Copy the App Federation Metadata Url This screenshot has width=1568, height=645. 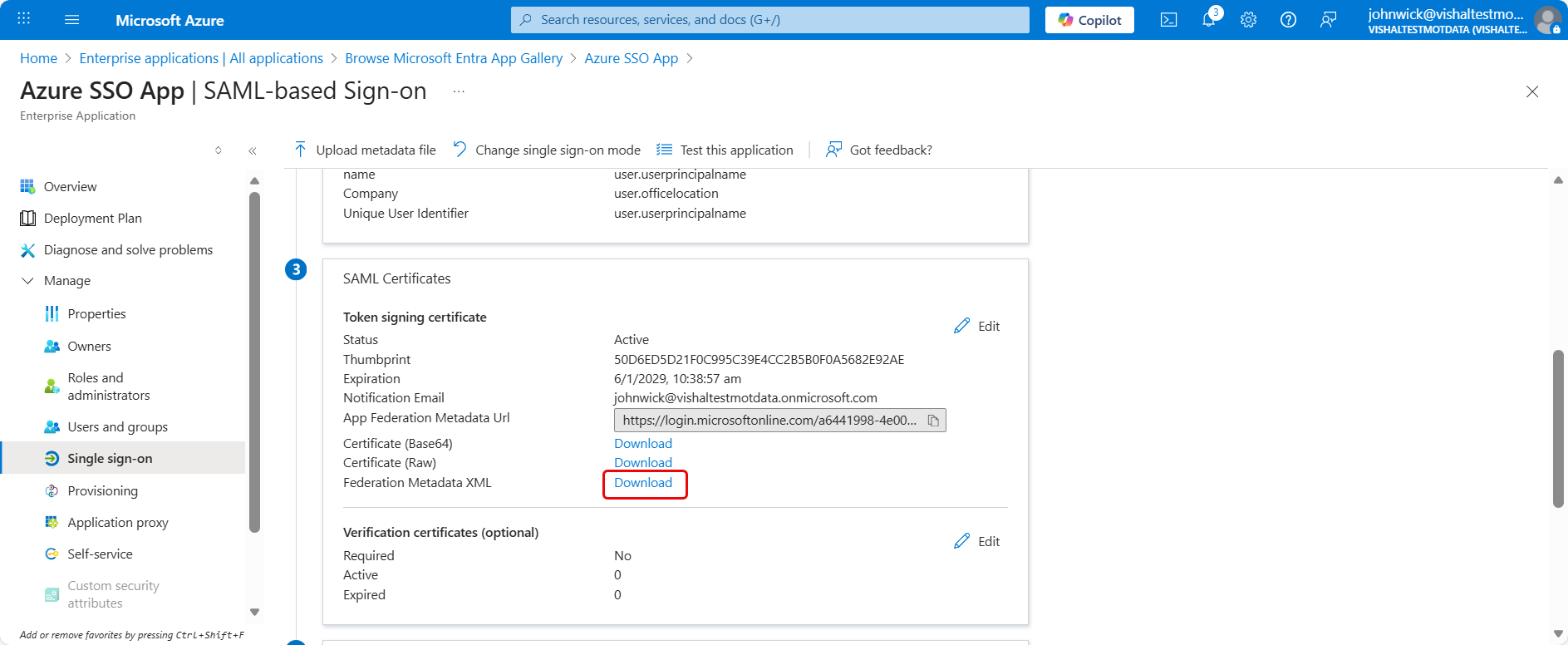tap(933, 421)
